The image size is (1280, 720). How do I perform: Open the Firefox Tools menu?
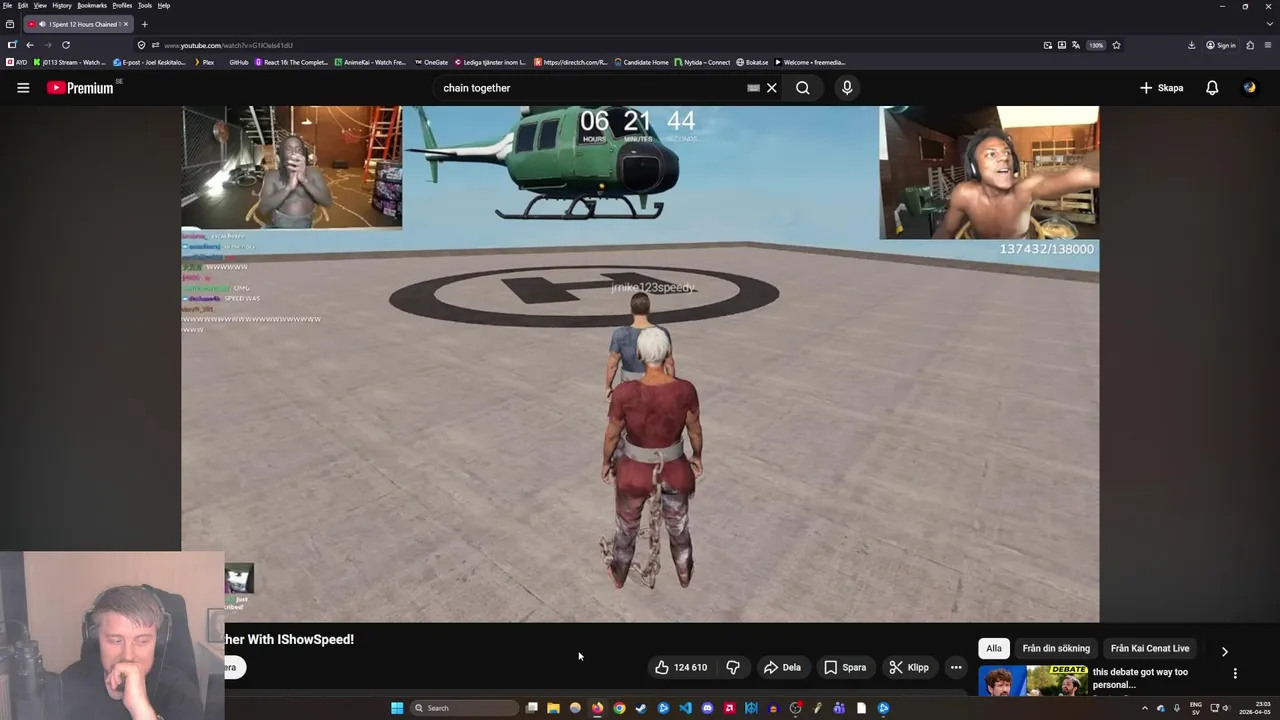[145, 5]
